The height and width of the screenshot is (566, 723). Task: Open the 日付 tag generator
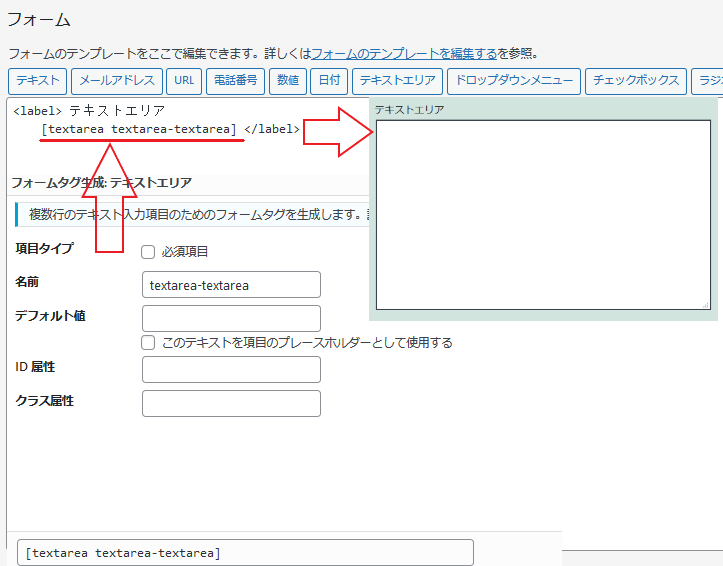(329, 81)
